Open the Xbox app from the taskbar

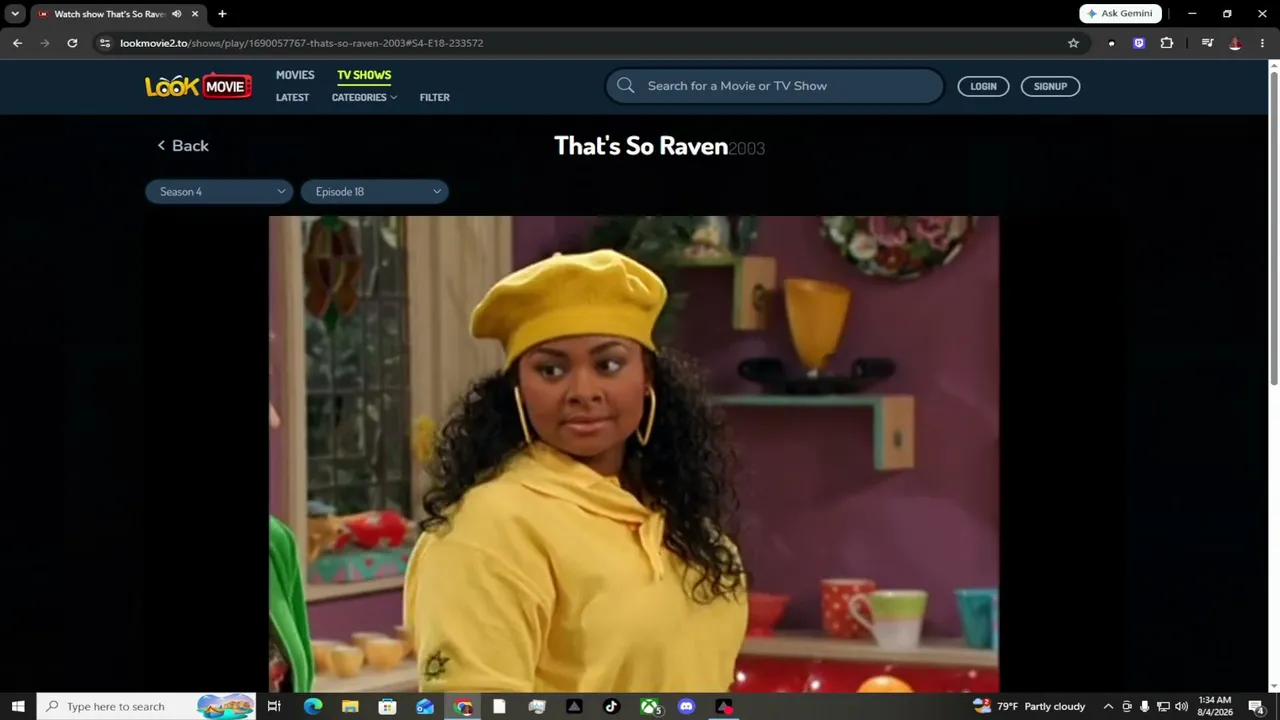click(x=650, y=706)
